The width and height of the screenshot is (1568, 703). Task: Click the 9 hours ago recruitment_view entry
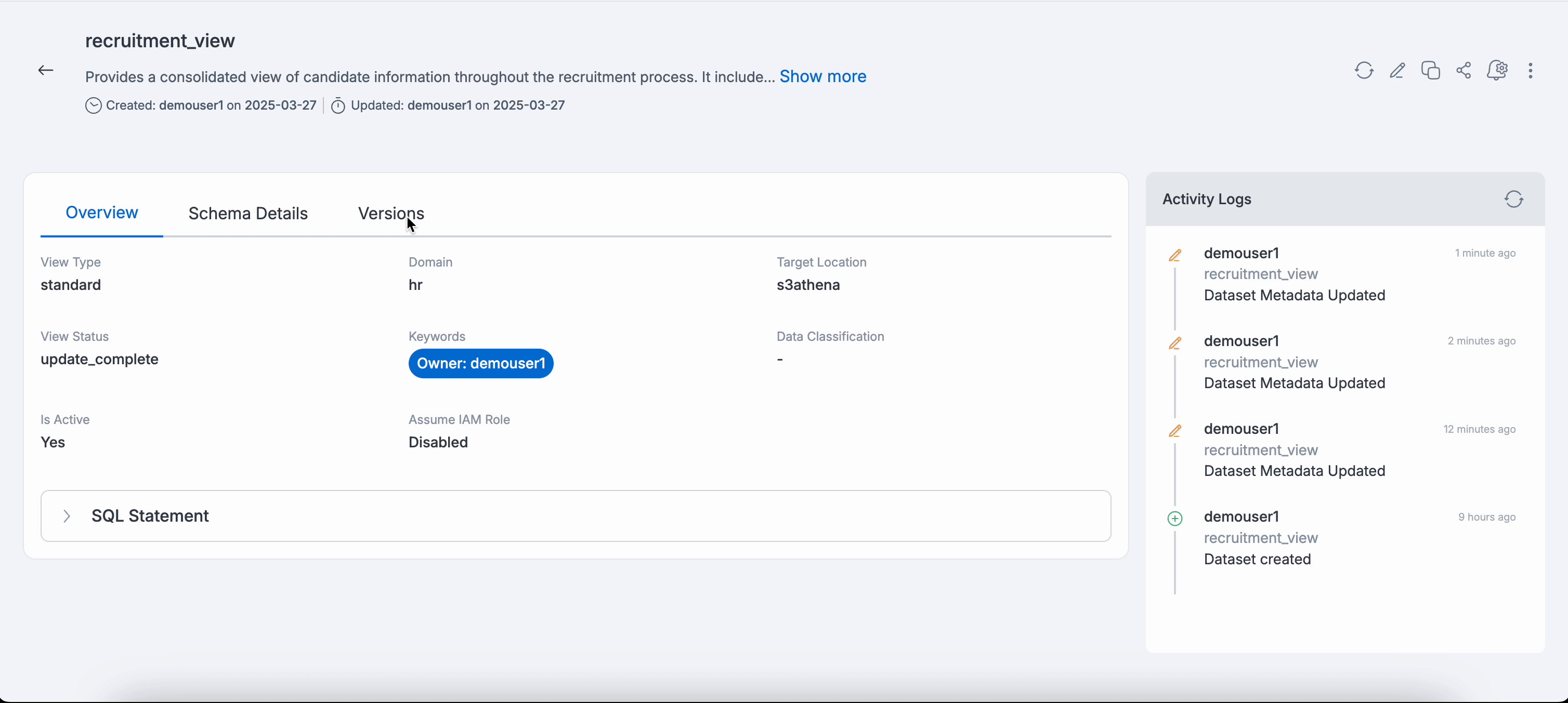[1260, 538]
